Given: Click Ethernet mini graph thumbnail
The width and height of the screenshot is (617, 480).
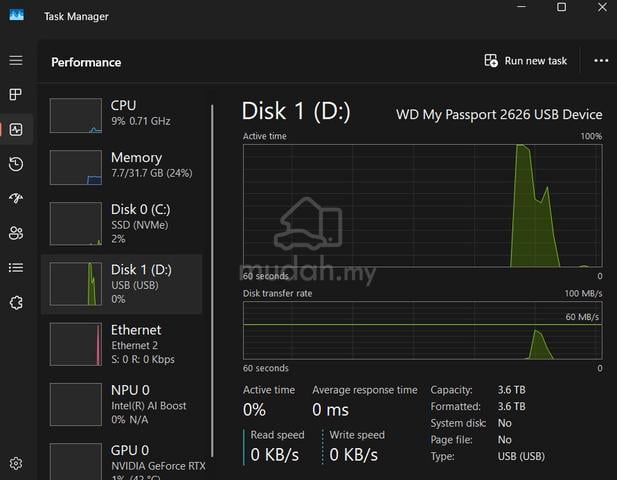Looking at the screenshot, I should 76,344.
